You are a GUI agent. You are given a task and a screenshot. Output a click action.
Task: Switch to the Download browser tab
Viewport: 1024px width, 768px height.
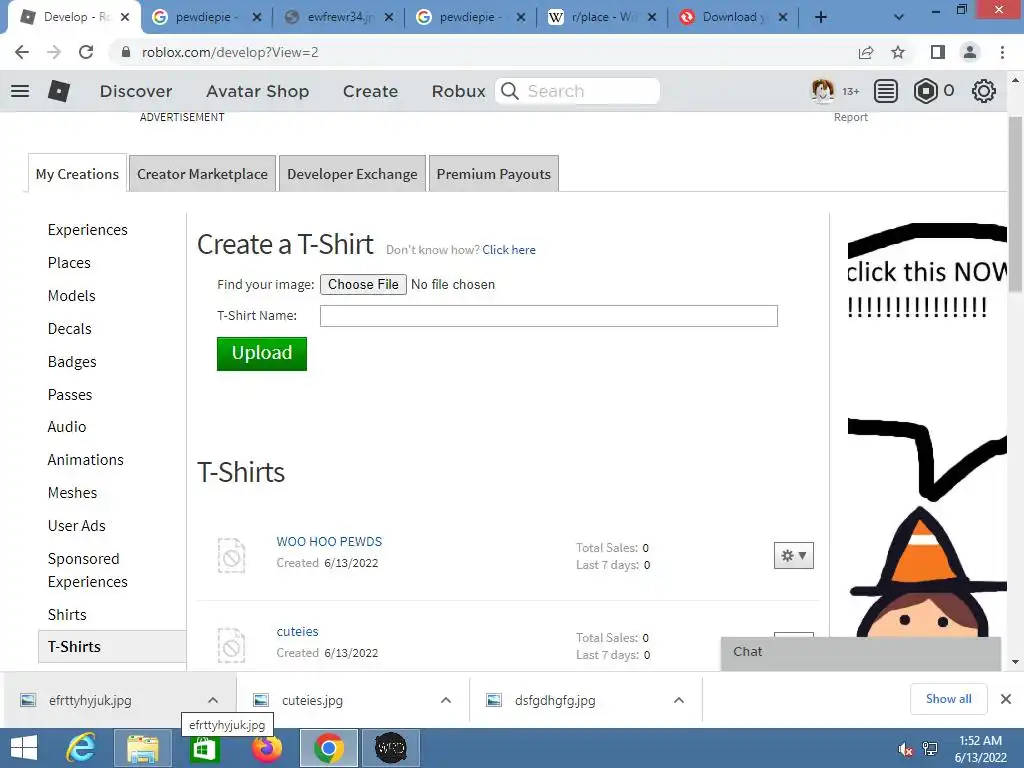[732, 17]
